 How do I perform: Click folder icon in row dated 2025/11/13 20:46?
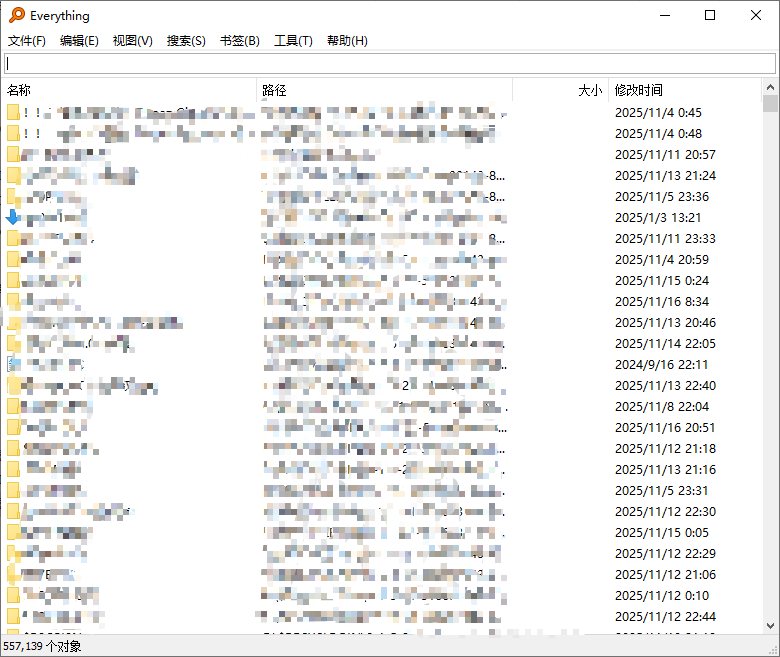tap(13, 322)
